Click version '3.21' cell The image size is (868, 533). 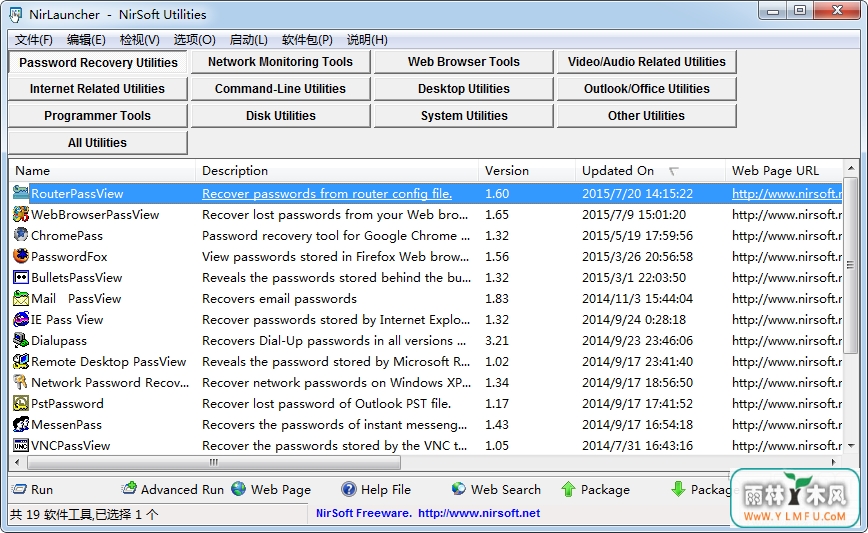click(x=497, y=341)
